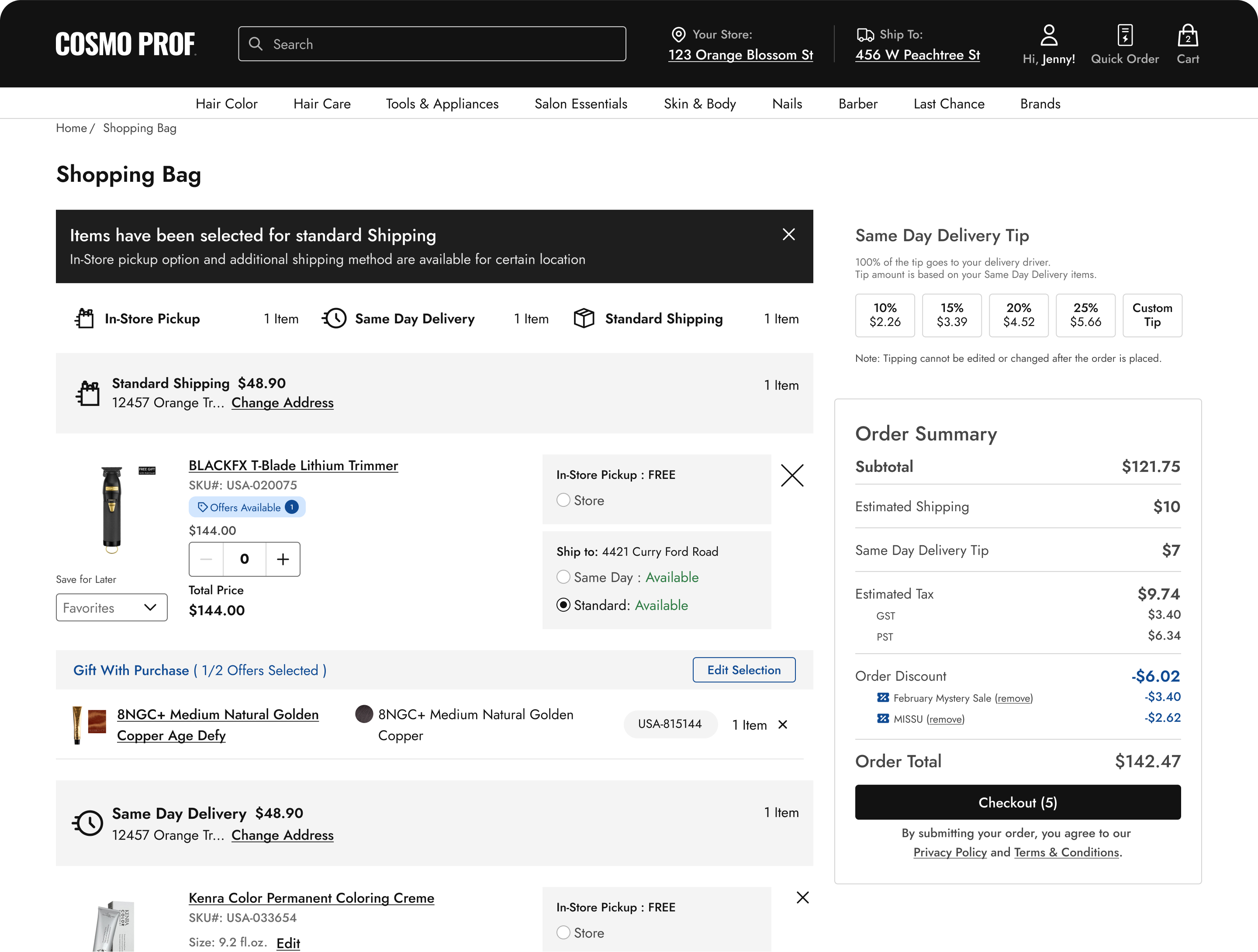Click the Offers Available tag badge
The width and height of the screenshot is (1258, 952).
(247, 507)
